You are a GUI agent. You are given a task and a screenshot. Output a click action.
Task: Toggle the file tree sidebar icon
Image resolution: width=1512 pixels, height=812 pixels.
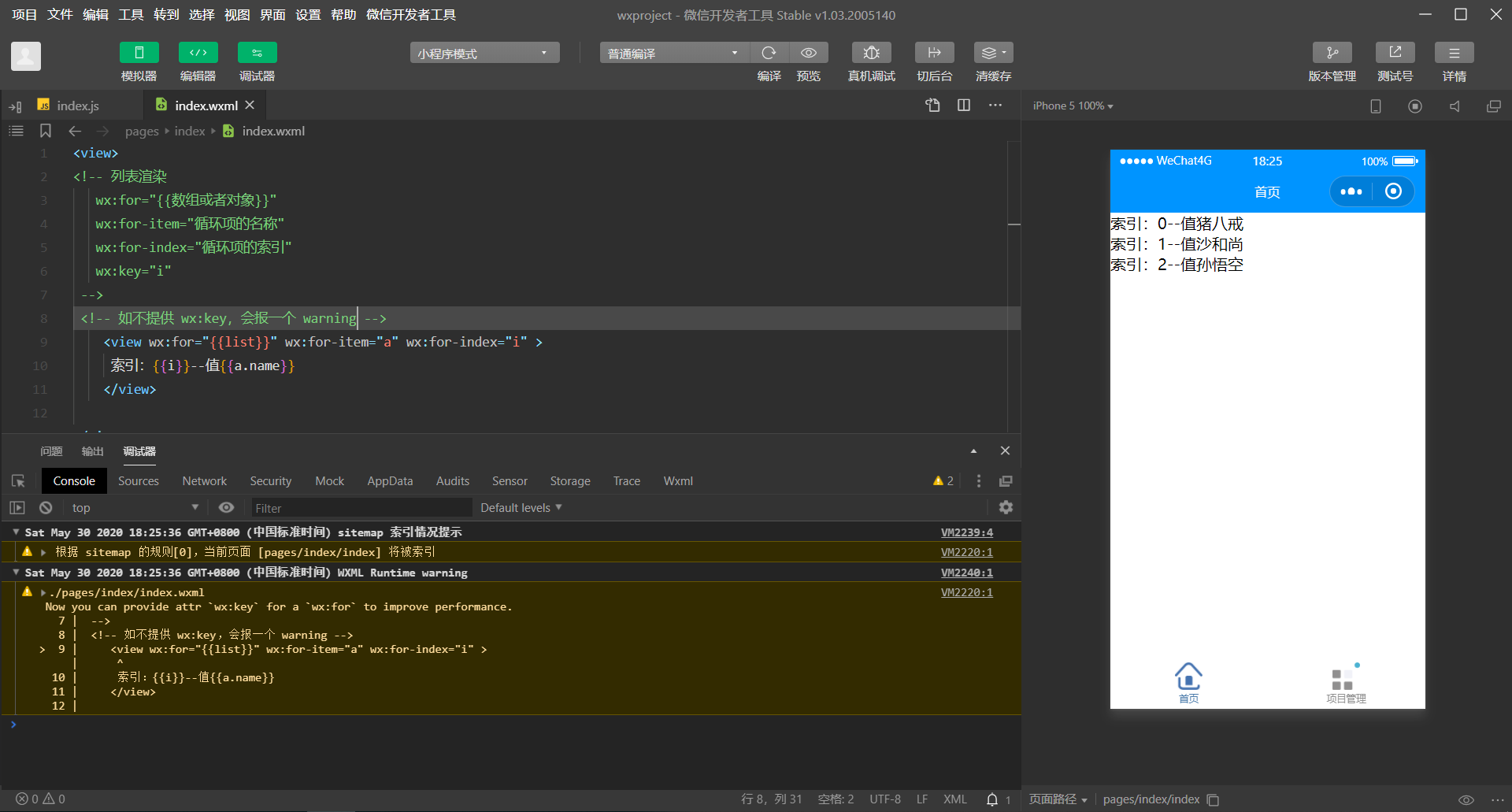click(x=15, y=106)
